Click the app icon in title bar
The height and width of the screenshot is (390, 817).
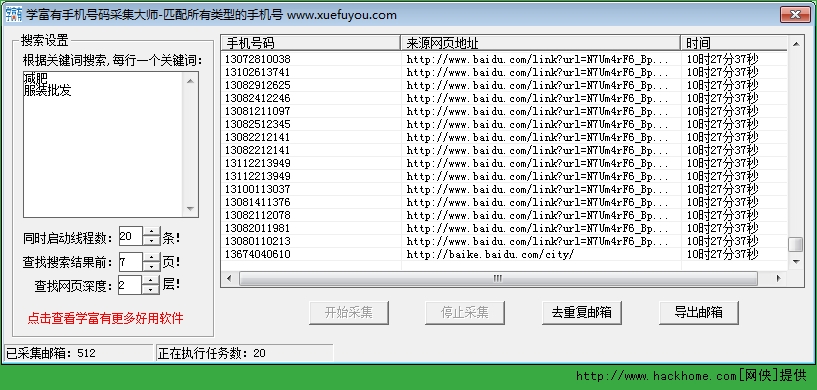tap(14, 14)
